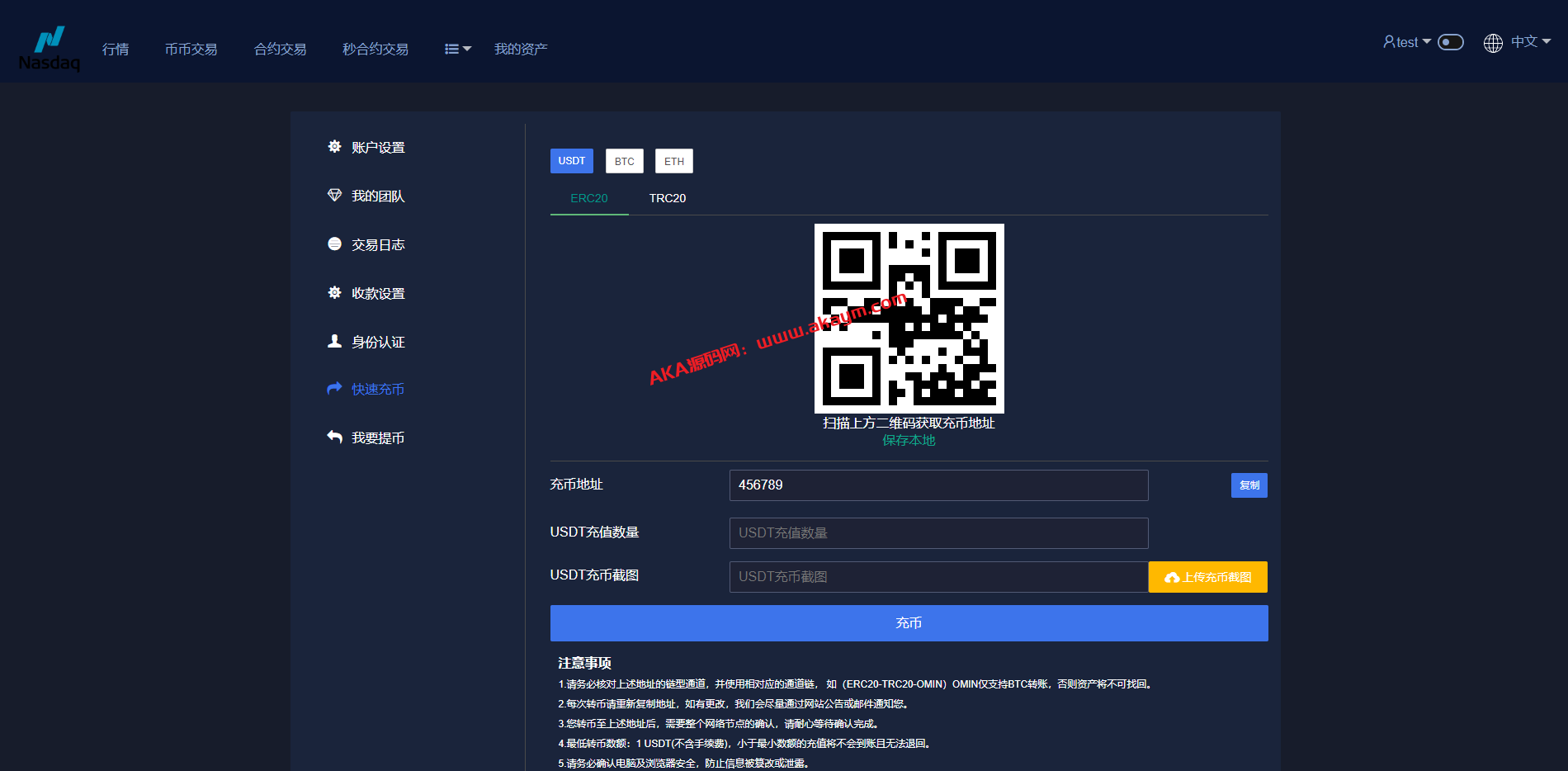
Task: Open the 中文 language dropdown
Action: 1518,42
